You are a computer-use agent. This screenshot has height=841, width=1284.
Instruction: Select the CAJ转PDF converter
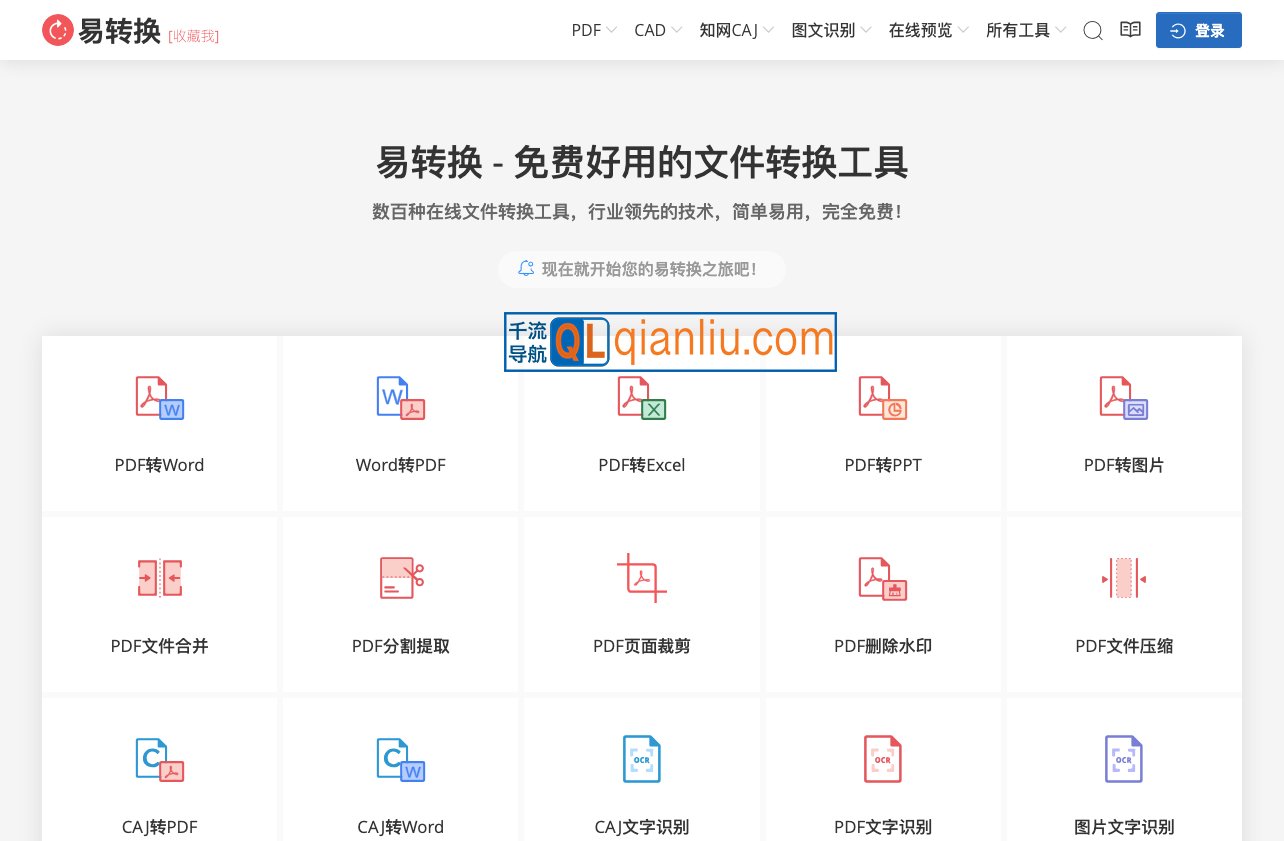pyautogui.click(x=159, y=785)
